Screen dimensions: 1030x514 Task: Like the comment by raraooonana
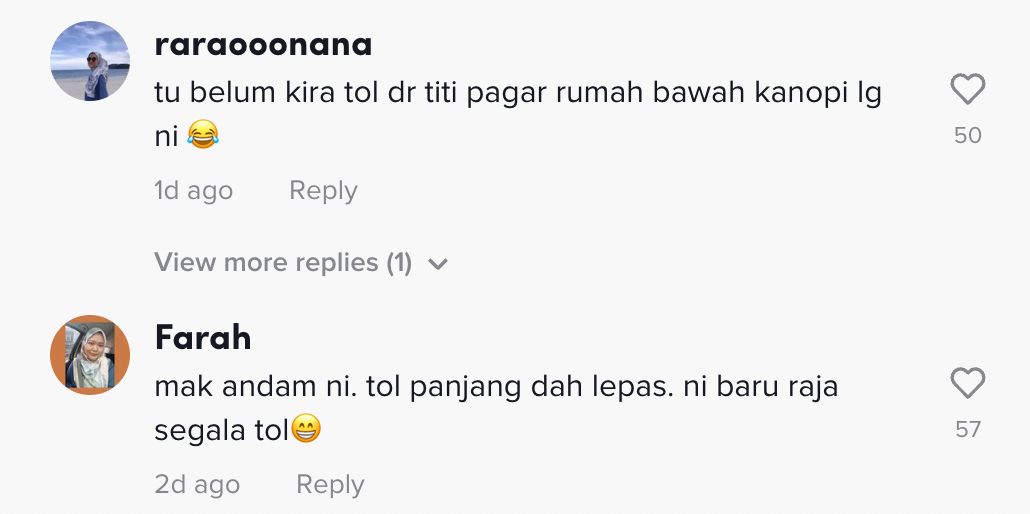pyautogui.click(x=967, y=91)
